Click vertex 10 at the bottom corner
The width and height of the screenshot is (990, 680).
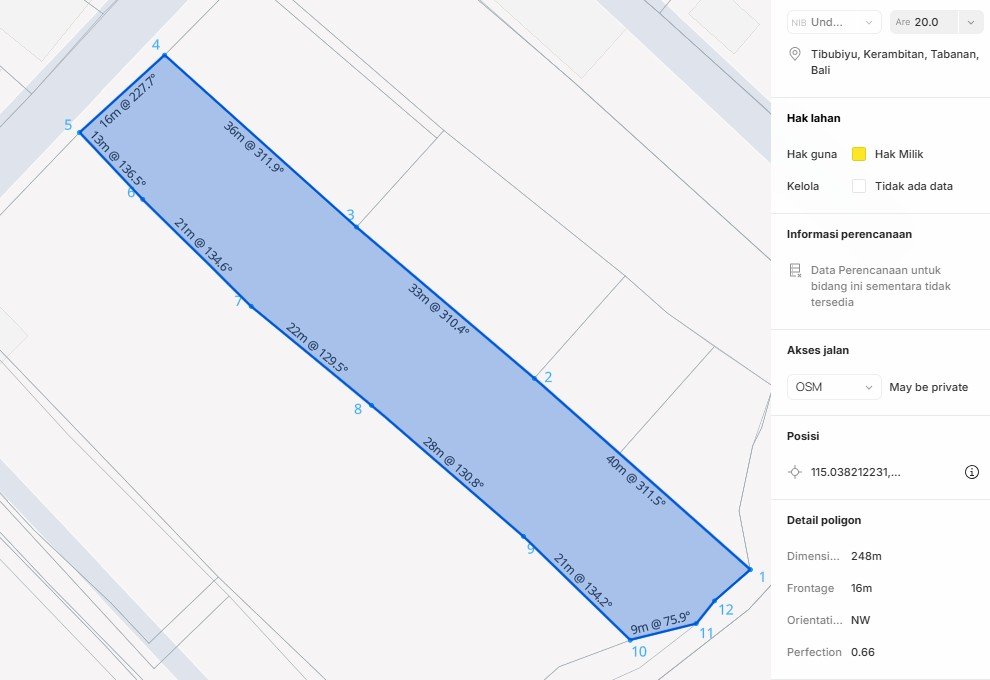630,639
